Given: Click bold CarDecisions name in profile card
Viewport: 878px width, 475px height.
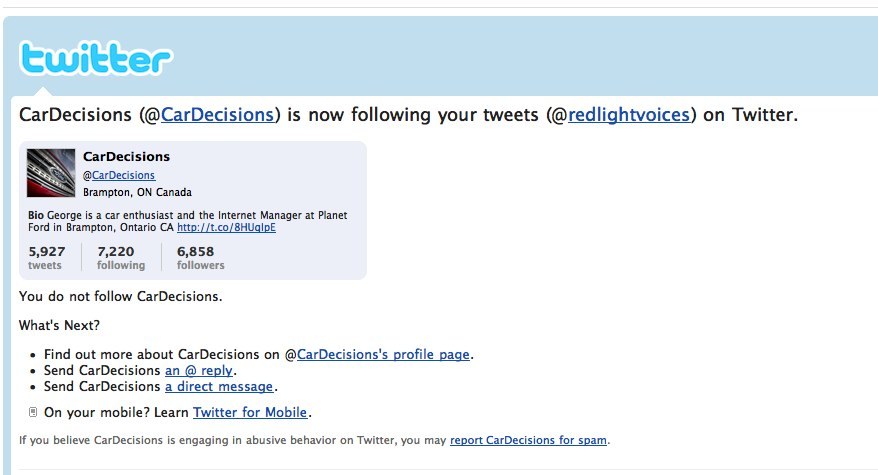Looking at the screenshot, I should [x=126, y=157].
